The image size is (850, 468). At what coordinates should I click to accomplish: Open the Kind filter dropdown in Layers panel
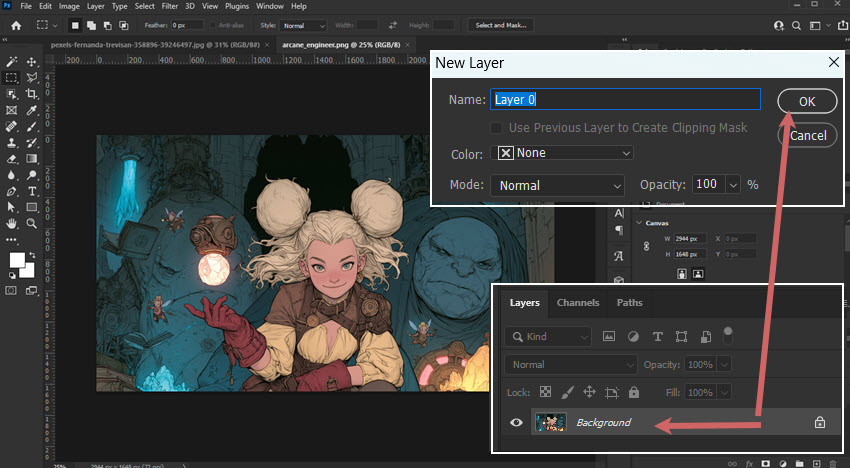coord(548,337)
